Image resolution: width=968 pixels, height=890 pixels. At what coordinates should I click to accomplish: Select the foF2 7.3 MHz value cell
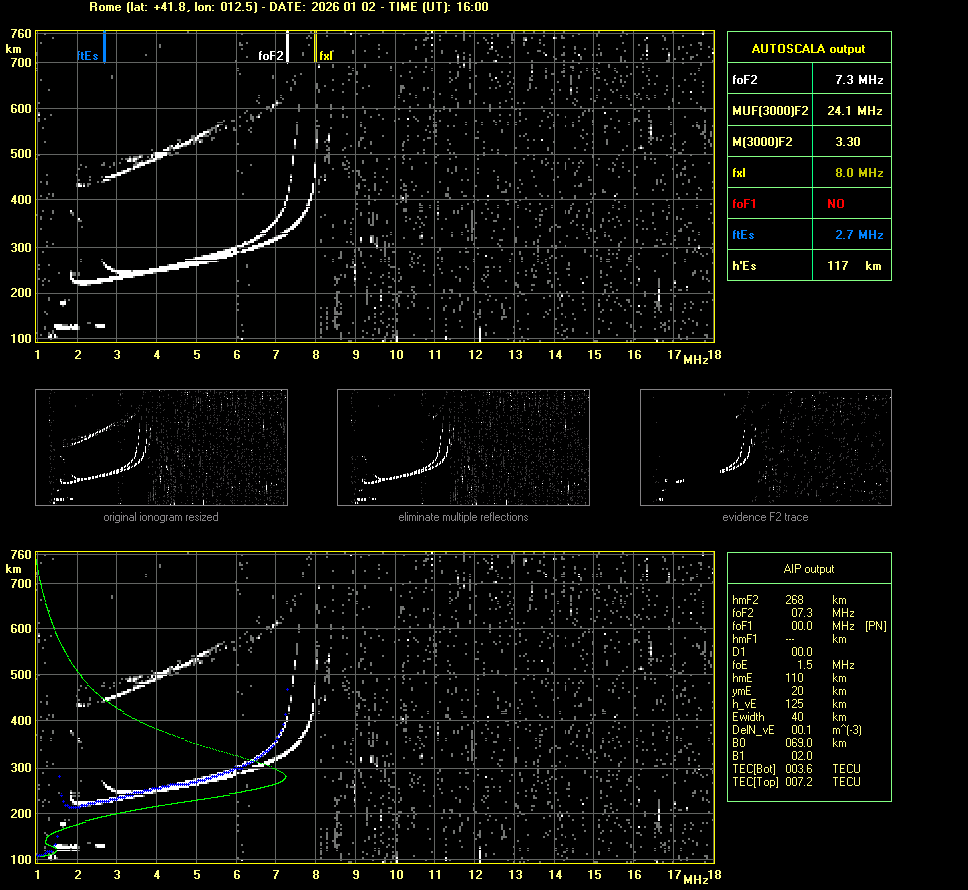click(859, 79)
